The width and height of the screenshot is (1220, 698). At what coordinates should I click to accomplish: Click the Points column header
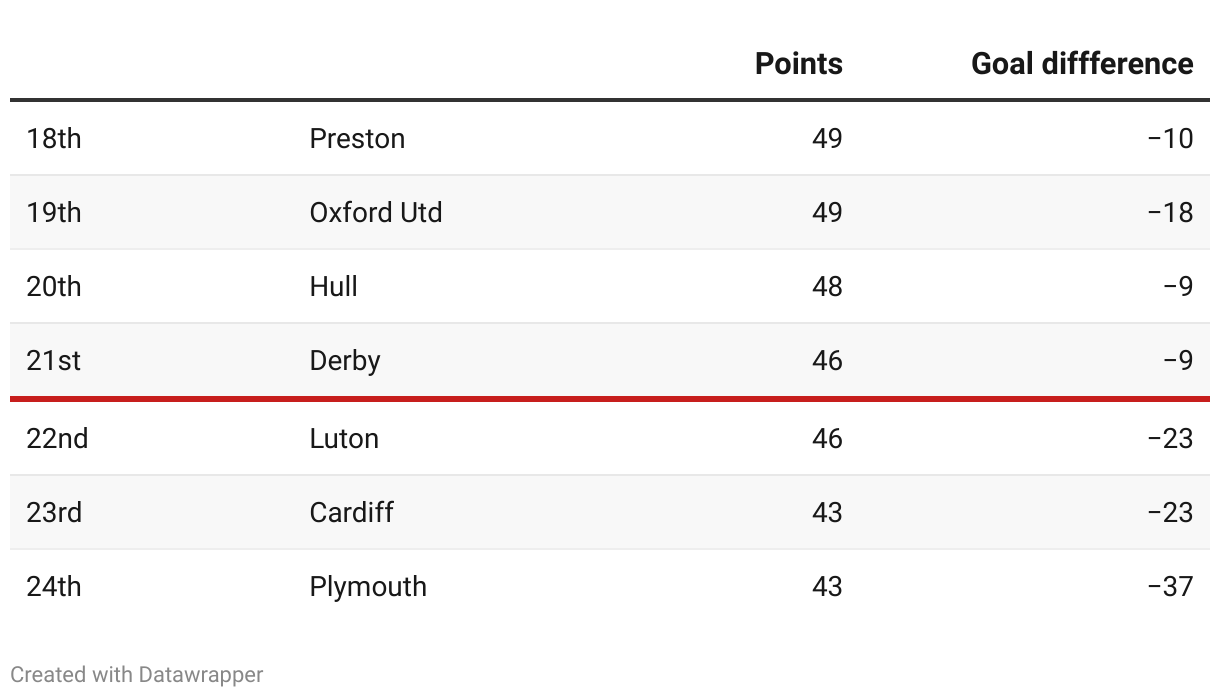click(798, 64)
